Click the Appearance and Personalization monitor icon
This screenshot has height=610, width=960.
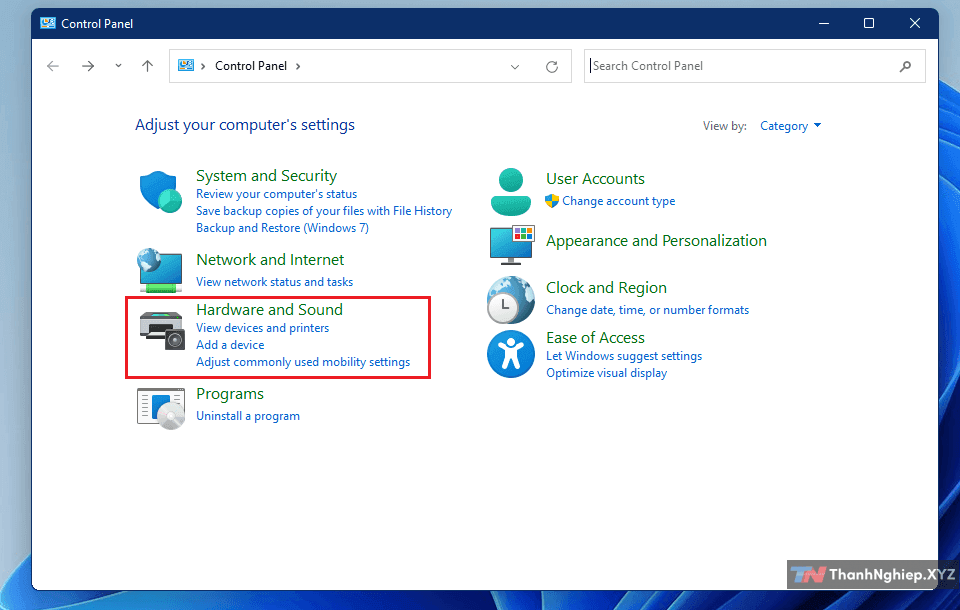(x=512, y=244)
